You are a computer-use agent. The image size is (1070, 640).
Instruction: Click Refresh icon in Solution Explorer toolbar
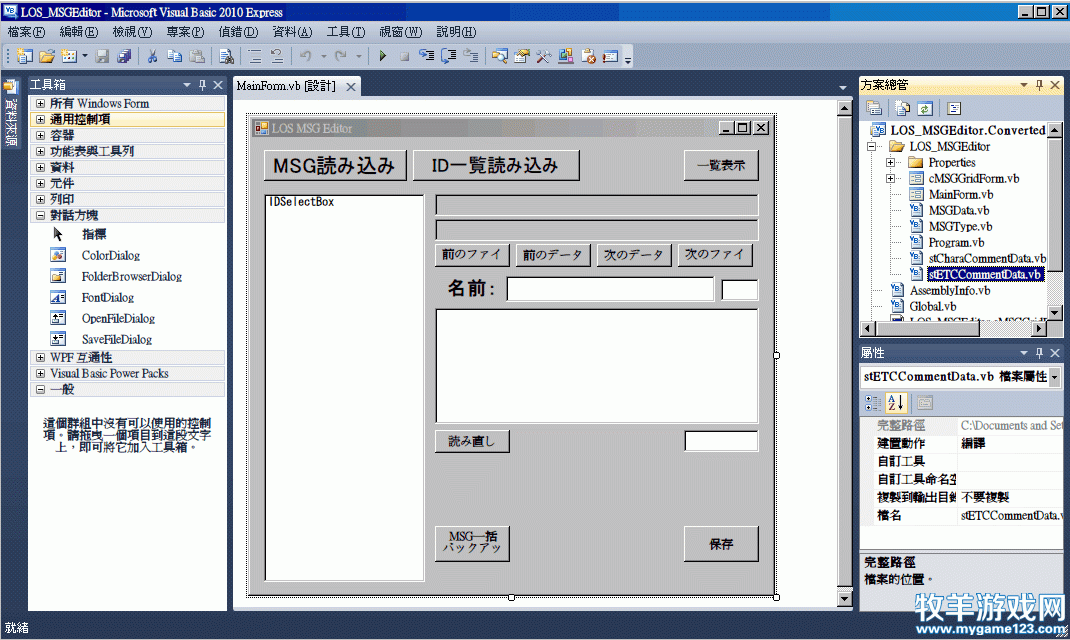[x=925, y=108]
